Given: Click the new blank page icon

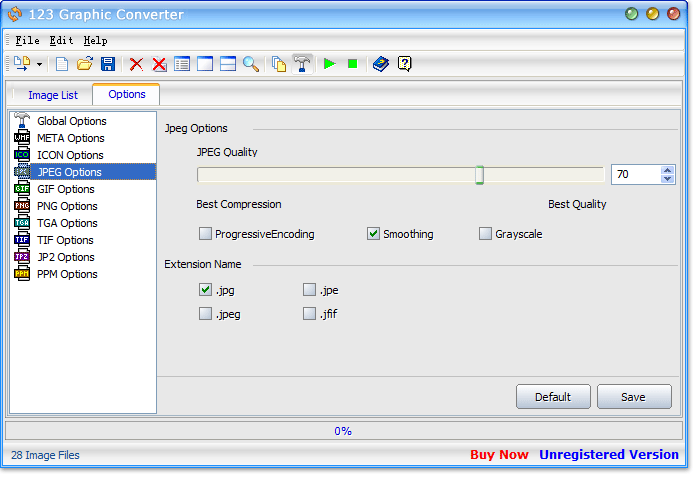Looking at the screenshot, I should click(62, 64).
